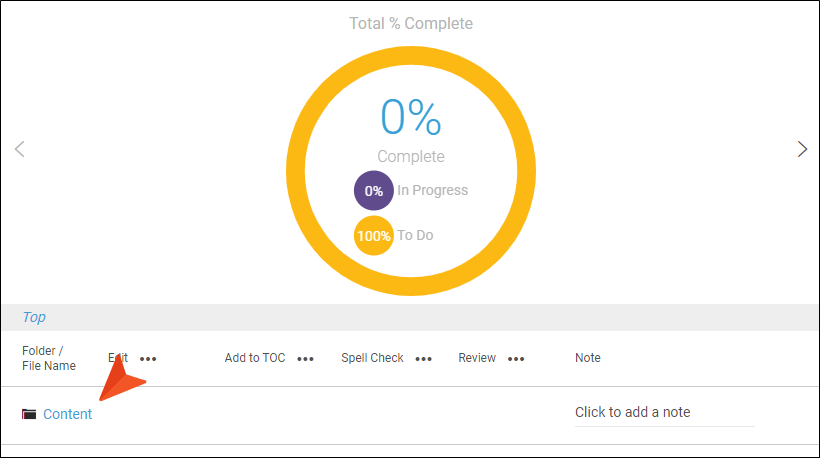Select the Spell Check column header
Screen dimensions: 820x458
(x=372, y=358)
